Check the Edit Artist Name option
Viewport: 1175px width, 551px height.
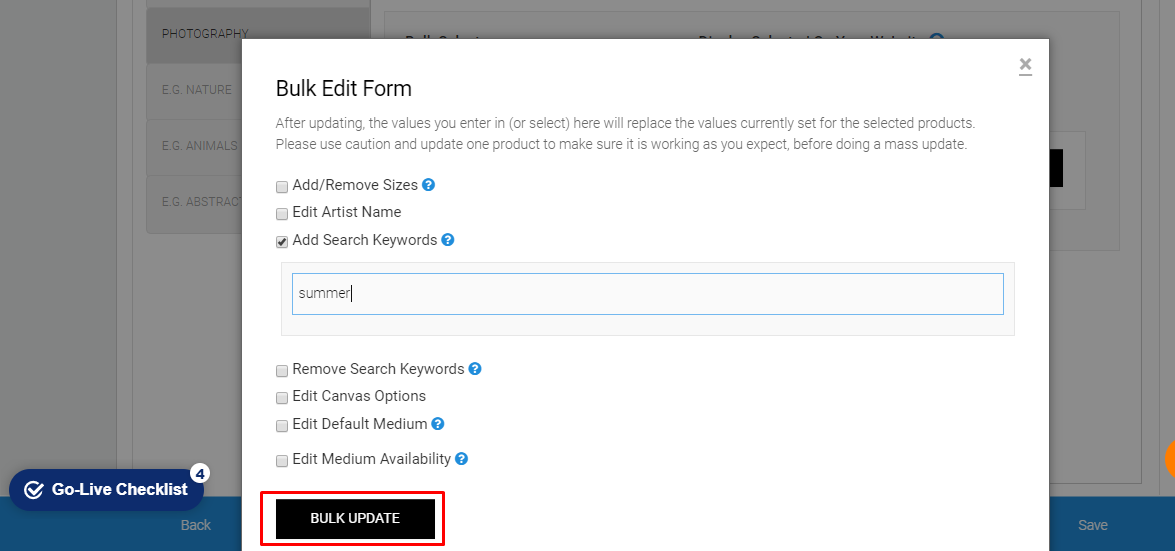[x=282, y=214]
